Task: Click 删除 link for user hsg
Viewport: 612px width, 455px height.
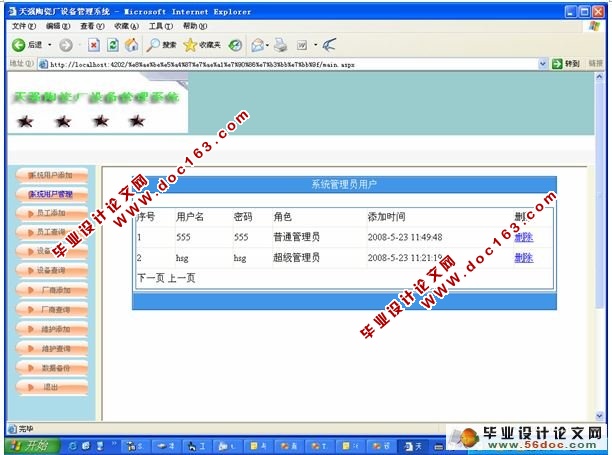Action: tap(523, 258)
